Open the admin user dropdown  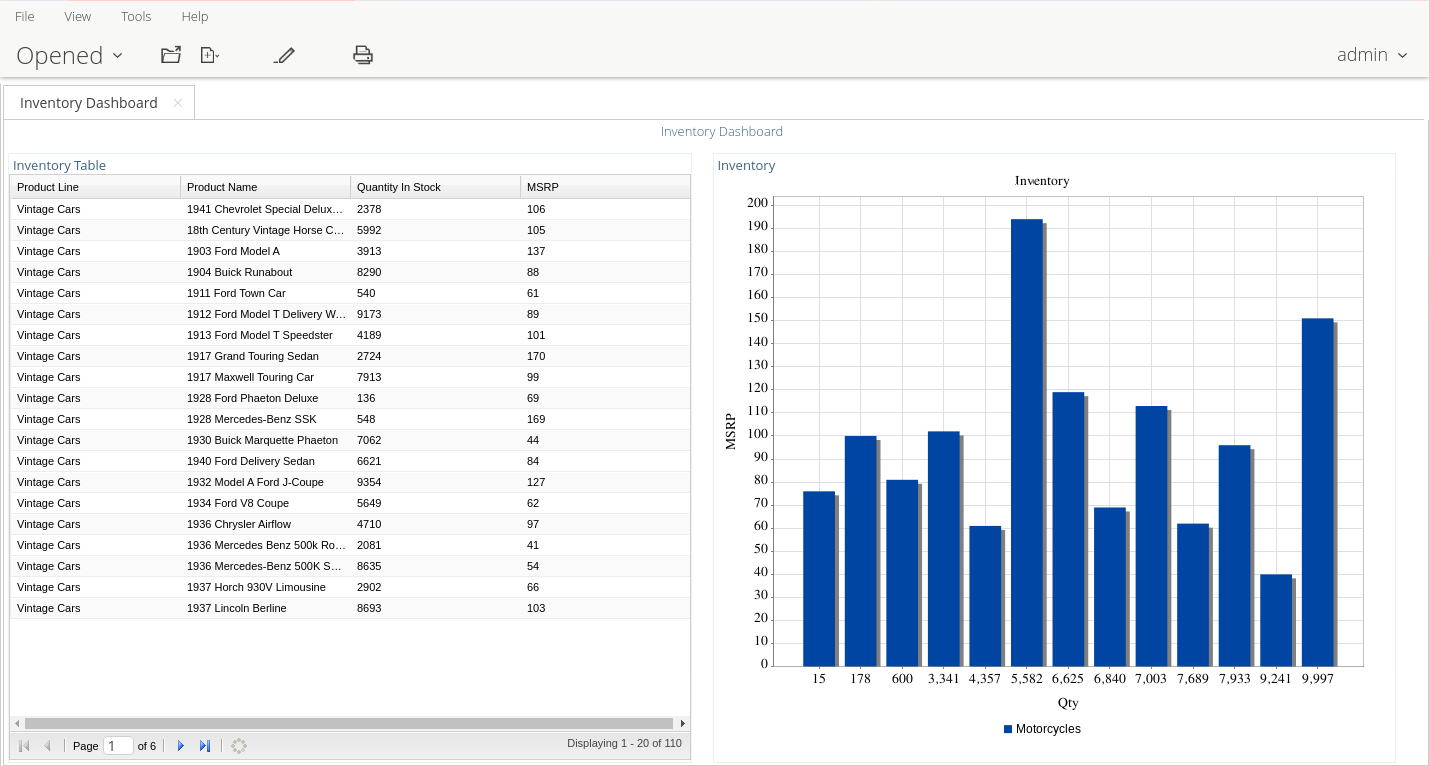point(1371,55)
